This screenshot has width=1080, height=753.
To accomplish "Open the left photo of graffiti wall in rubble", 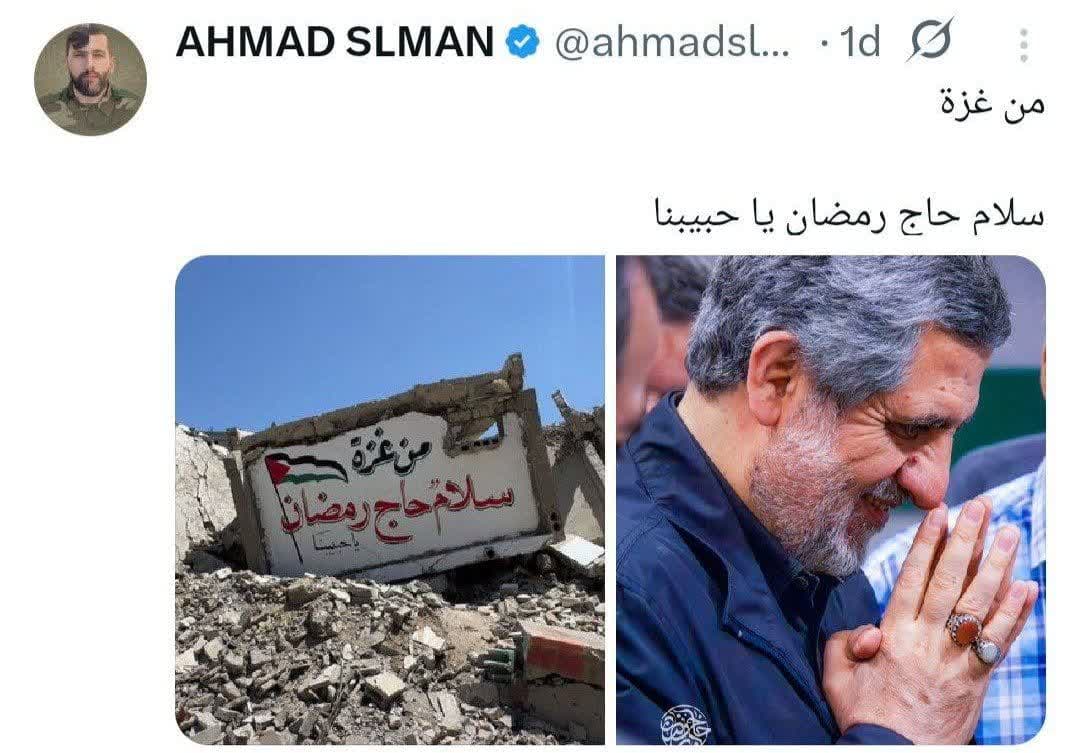I will (390, 500).
